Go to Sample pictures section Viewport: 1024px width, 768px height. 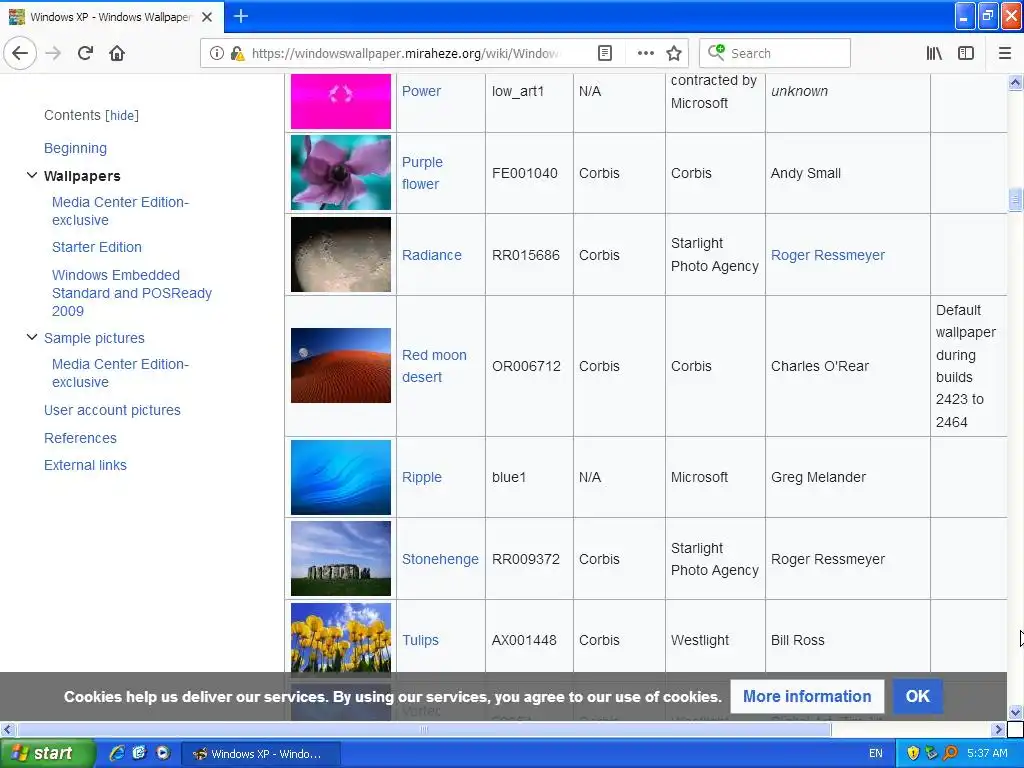94,338
